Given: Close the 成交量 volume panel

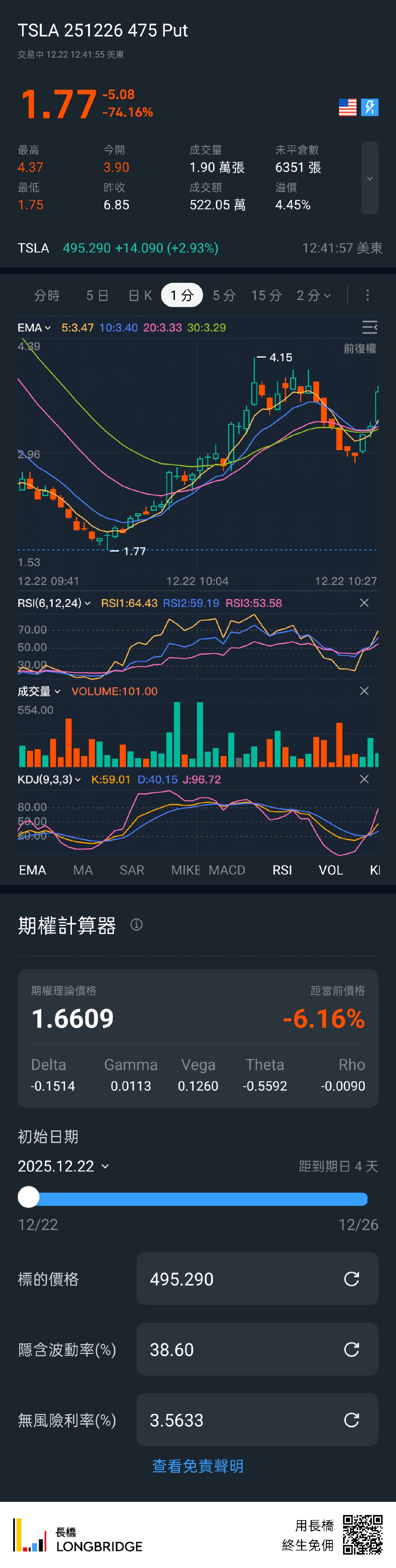Looking at the screenshot, I should 364,691.
